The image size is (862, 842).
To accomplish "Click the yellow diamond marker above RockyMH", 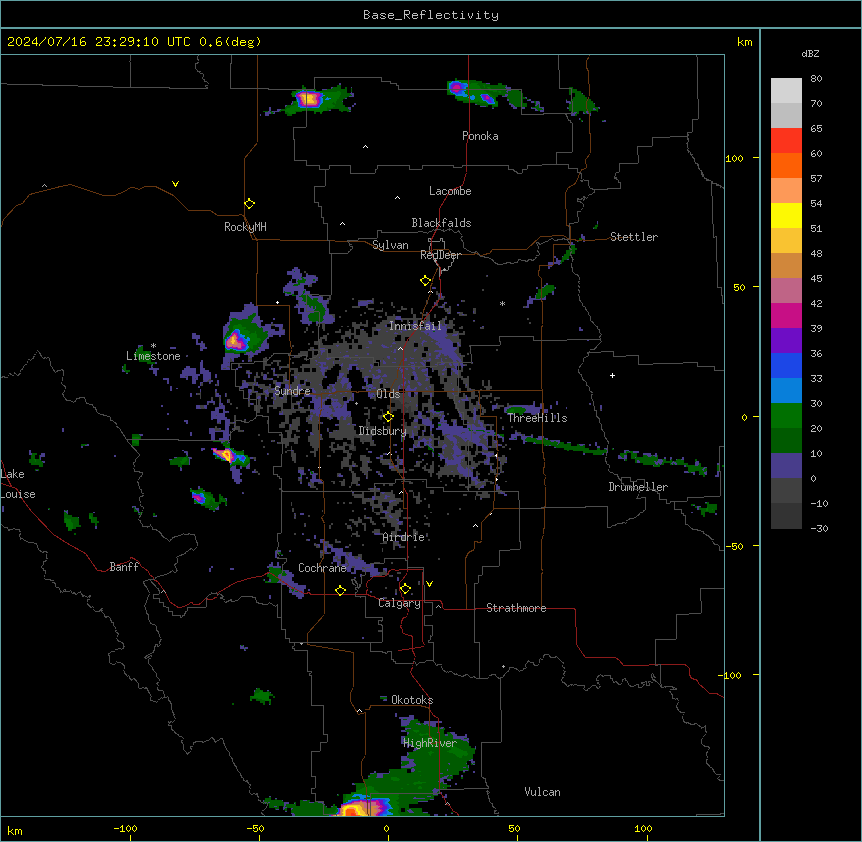I will [249, 204].
